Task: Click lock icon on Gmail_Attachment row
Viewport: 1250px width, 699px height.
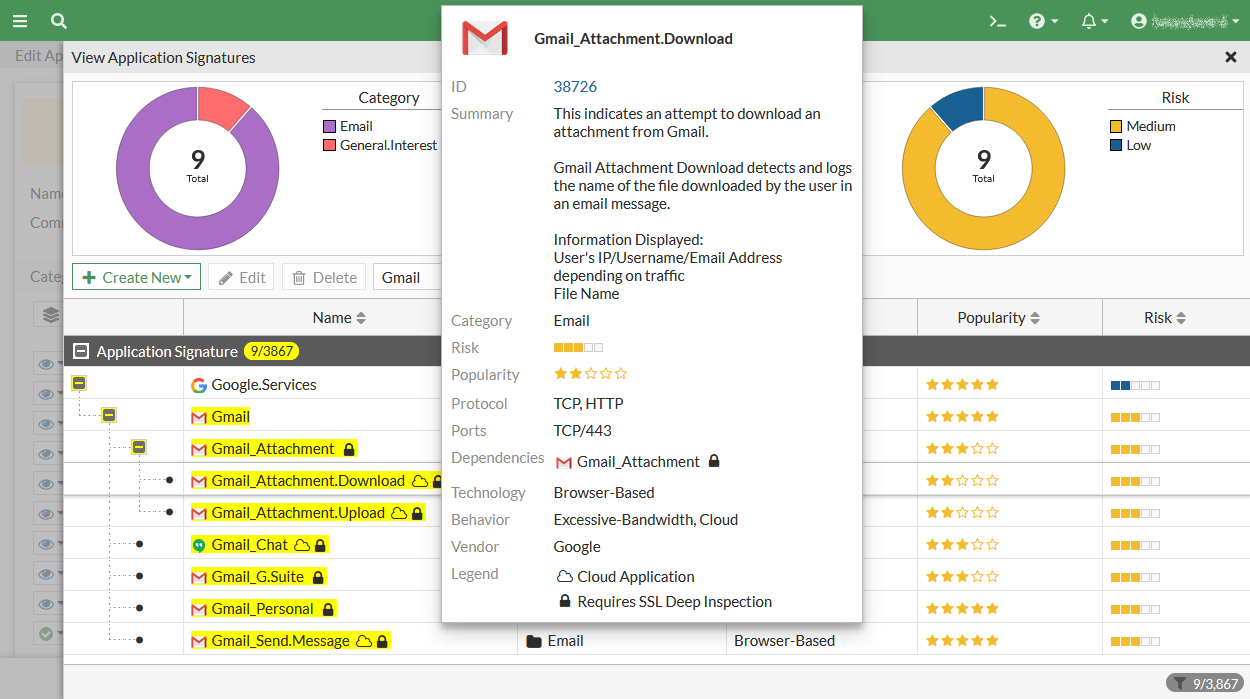Action: coord(349,449)
